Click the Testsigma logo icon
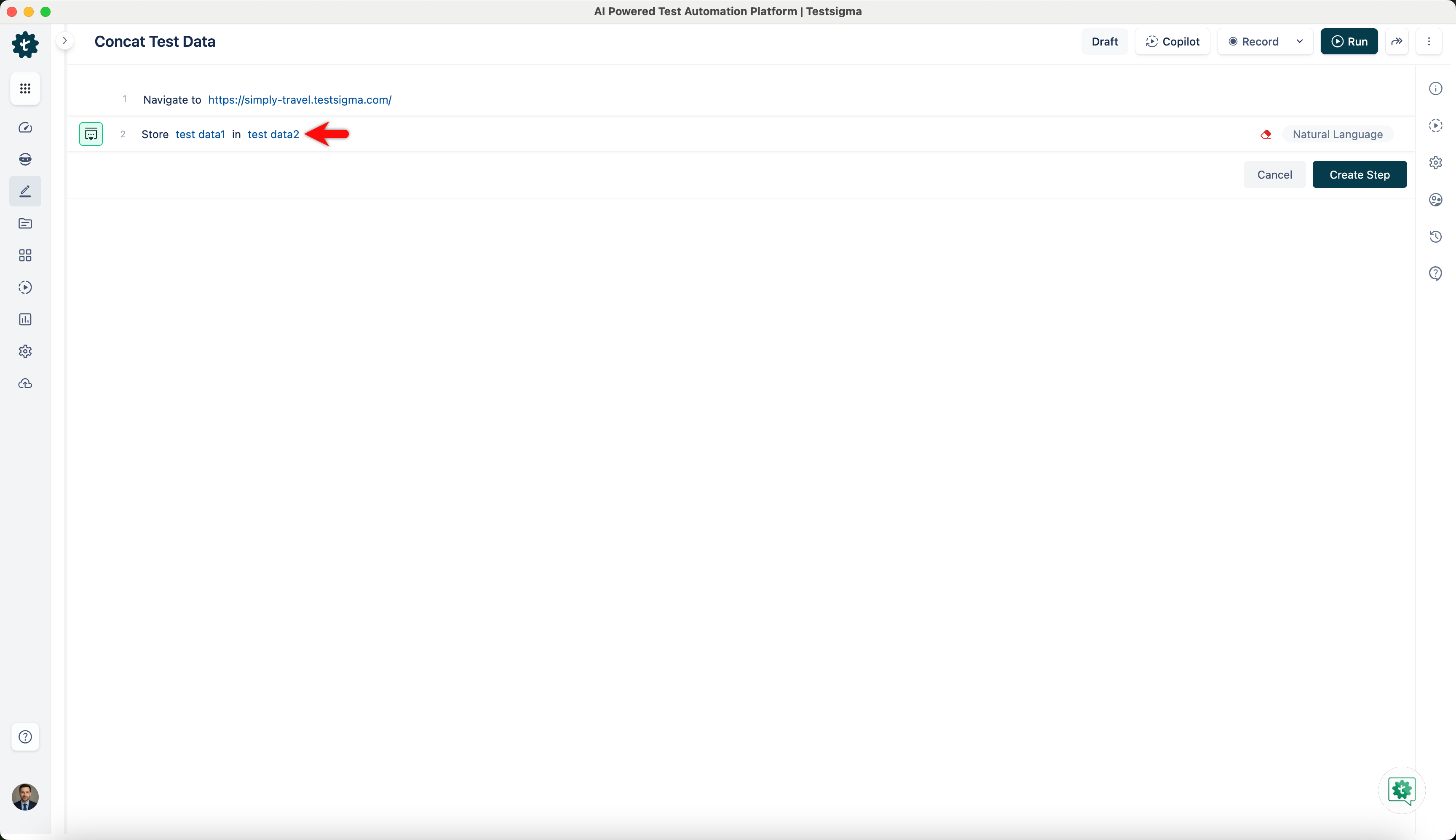Image resolution: width=1456 pixels, height=840 pixels. [x=25, y=44]
